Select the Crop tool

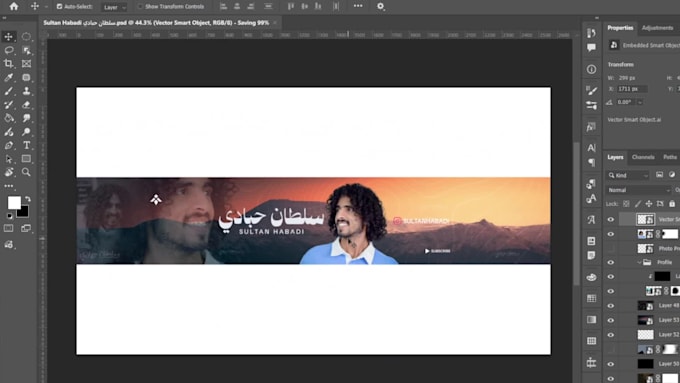[9, 64]
